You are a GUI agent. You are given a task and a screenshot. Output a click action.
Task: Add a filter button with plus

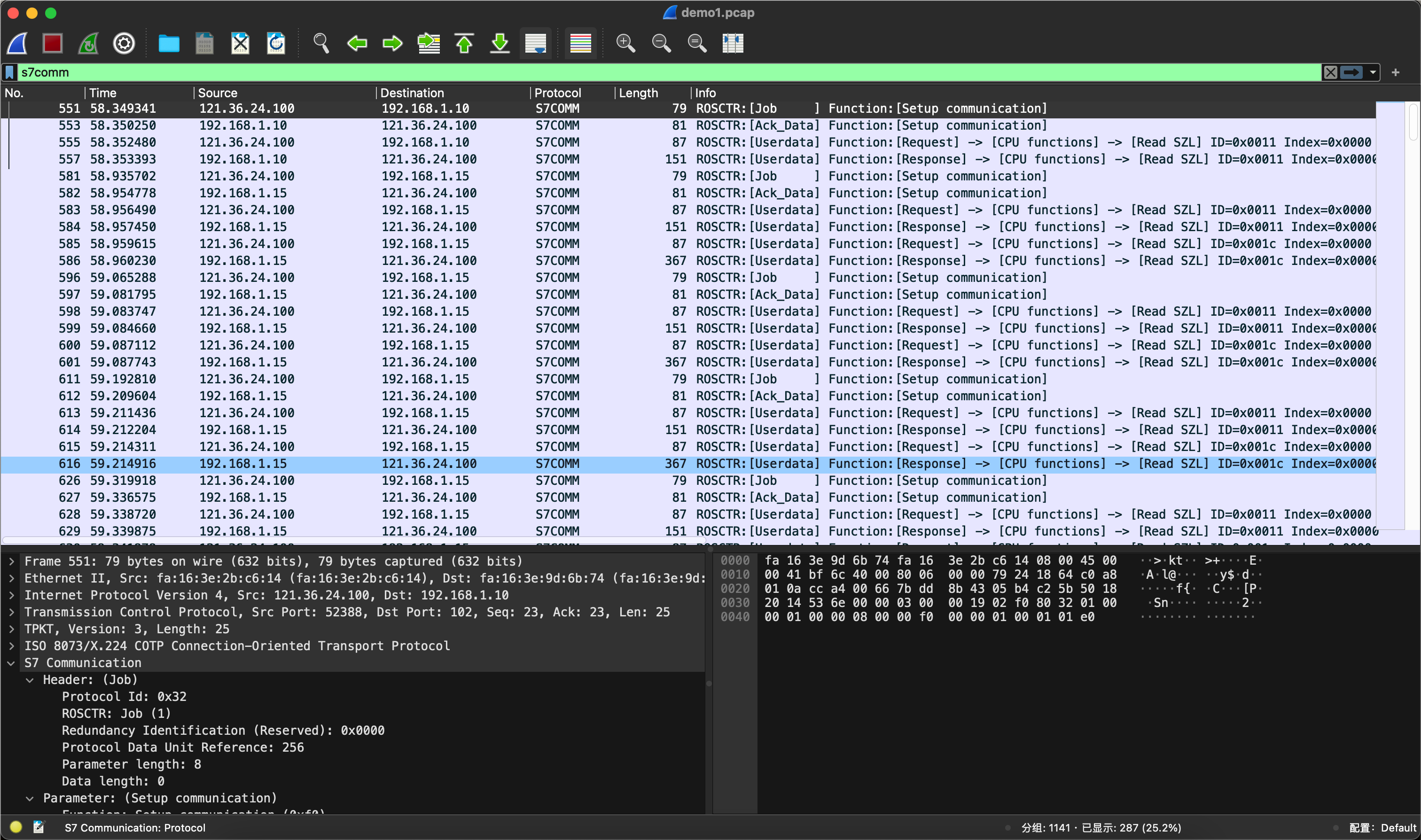[x=1396, y=72]
